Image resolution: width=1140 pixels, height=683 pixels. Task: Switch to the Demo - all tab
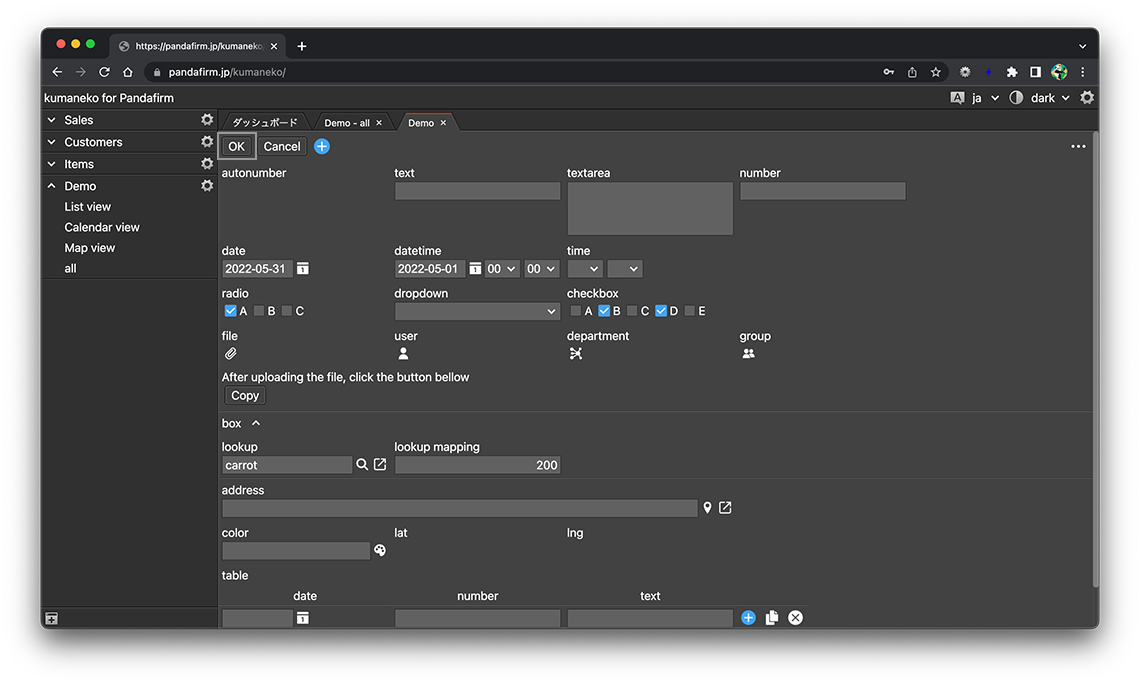[346, 123]
